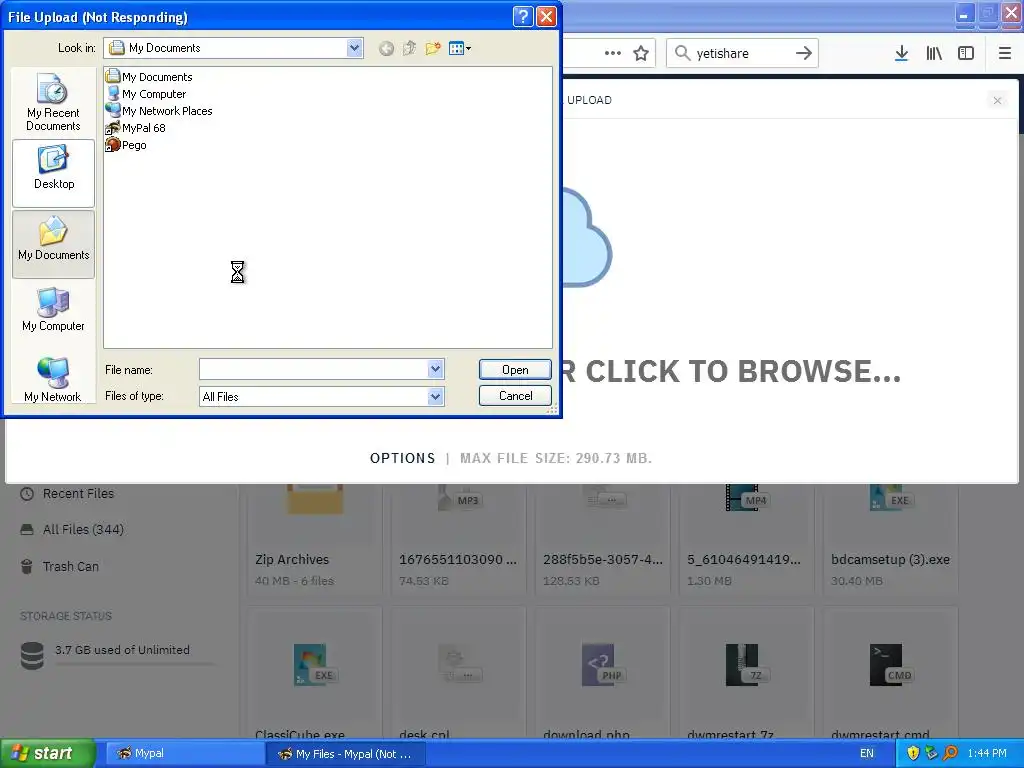Click the search go arrow
The image size is (1024, 768).
(x=804, y=54)
